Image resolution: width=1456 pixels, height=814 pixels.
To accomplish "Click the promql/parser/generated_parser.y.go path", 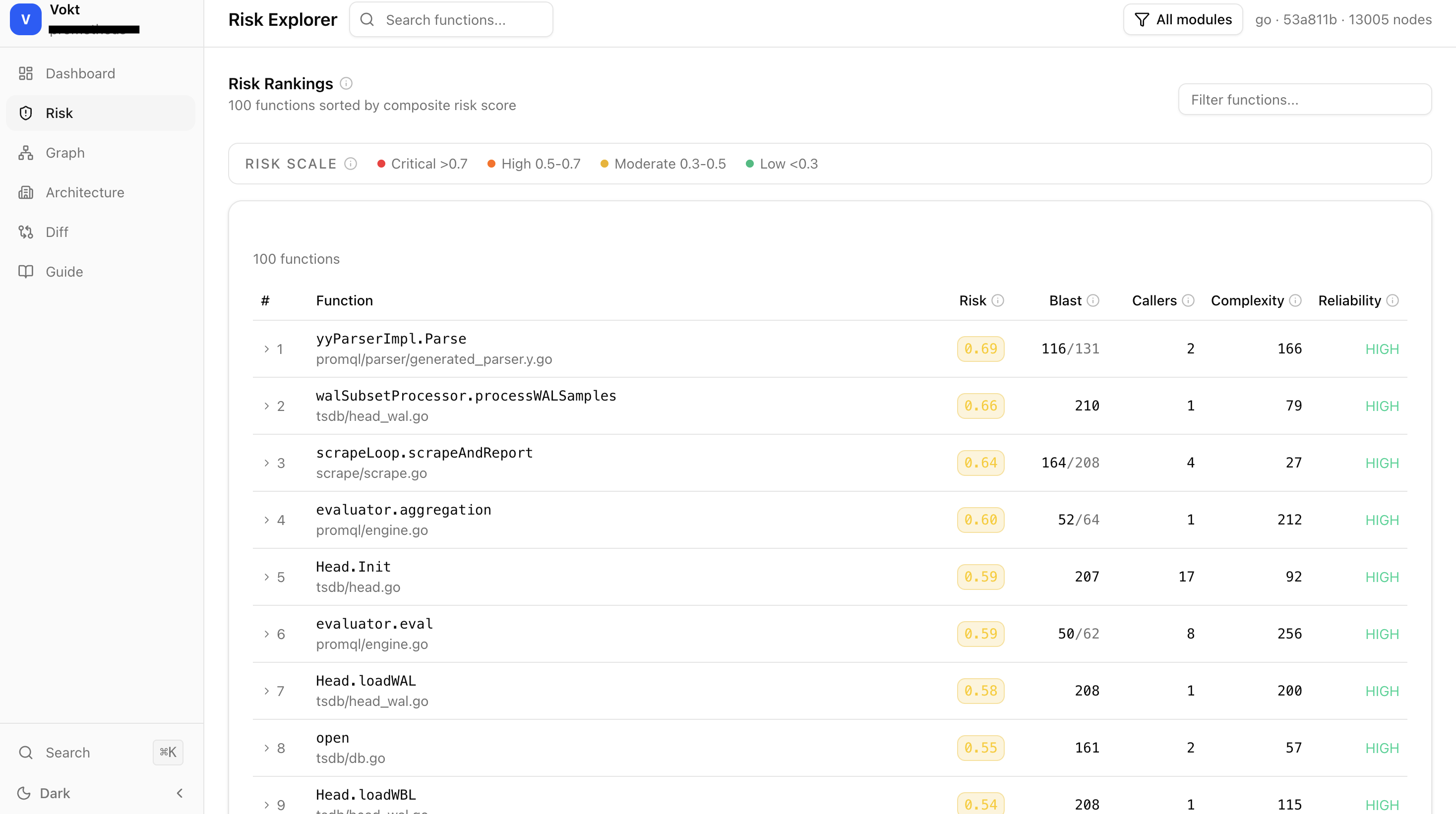I will [x=434, y=359].
